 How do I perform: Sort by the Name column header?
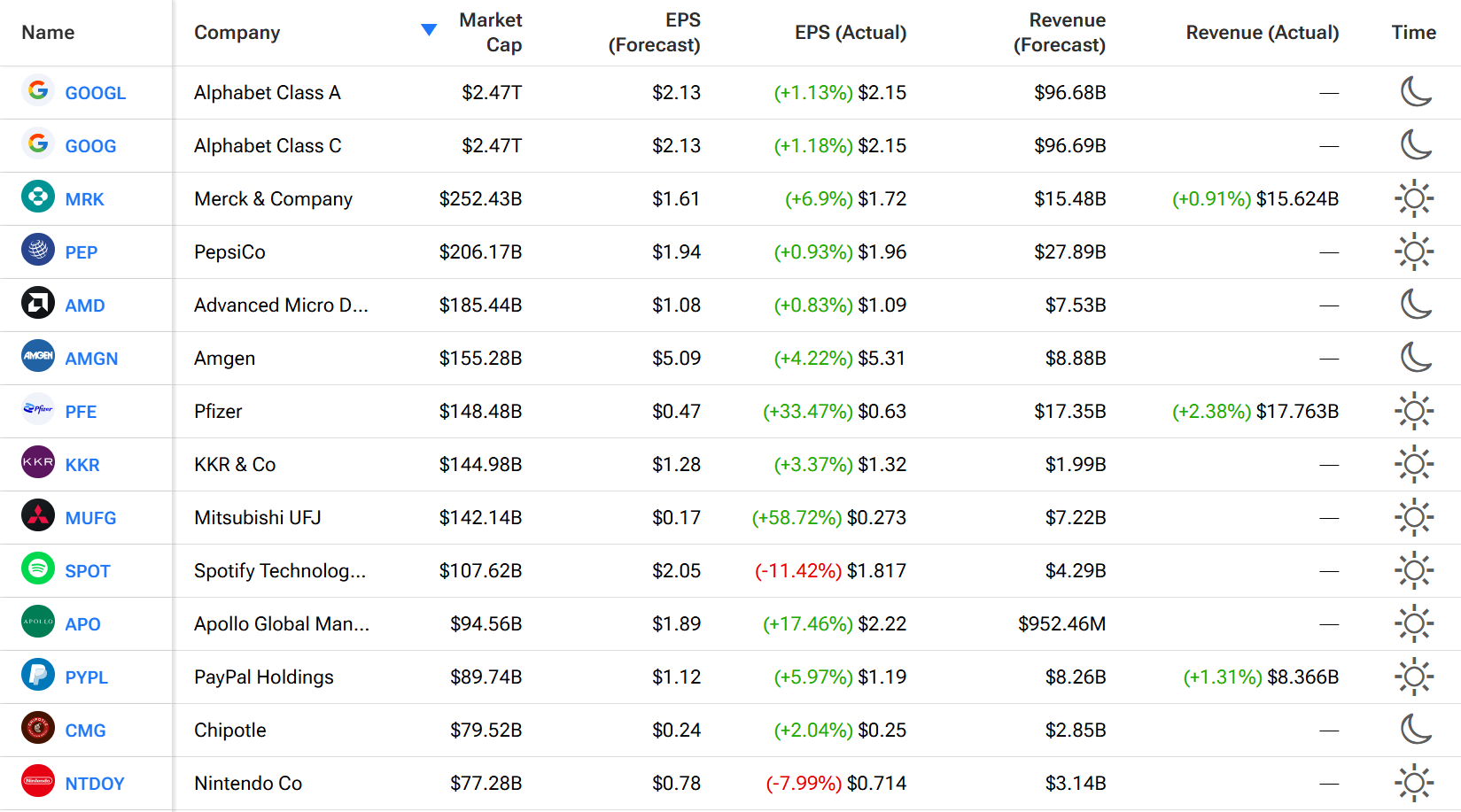tap(48, 33)
